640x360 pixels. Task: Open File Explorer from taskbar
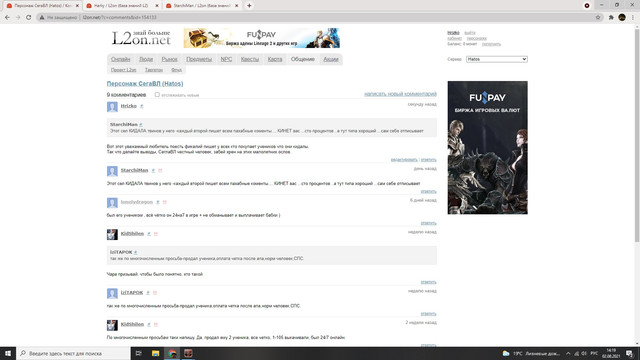(156, 353)
